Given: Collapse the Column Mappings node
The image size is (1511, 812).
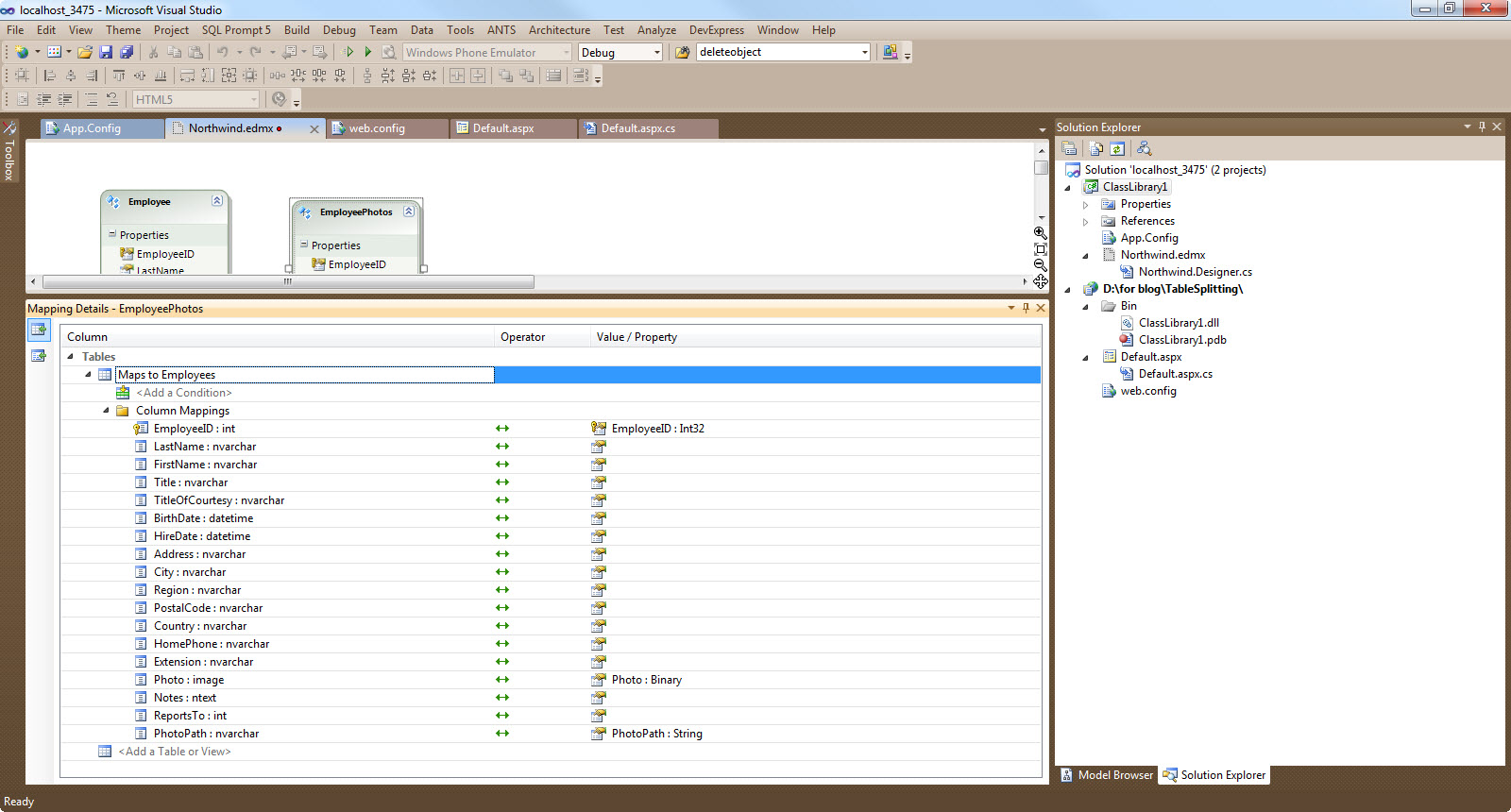Looking at the screenshot, I should point(106,411).
